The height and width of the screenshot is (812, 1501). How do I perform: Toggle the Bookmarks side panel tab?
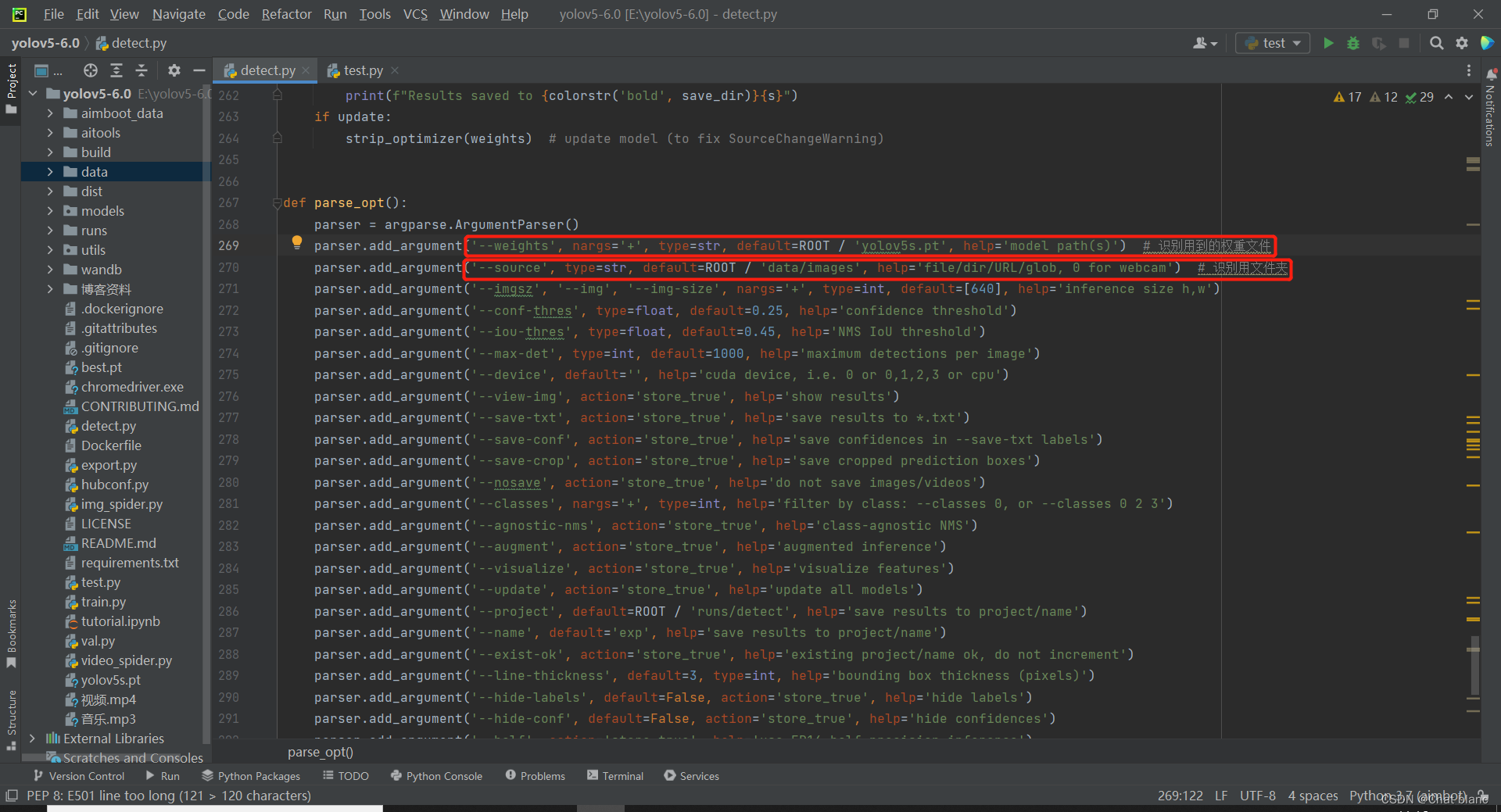[x=11, y=634]
